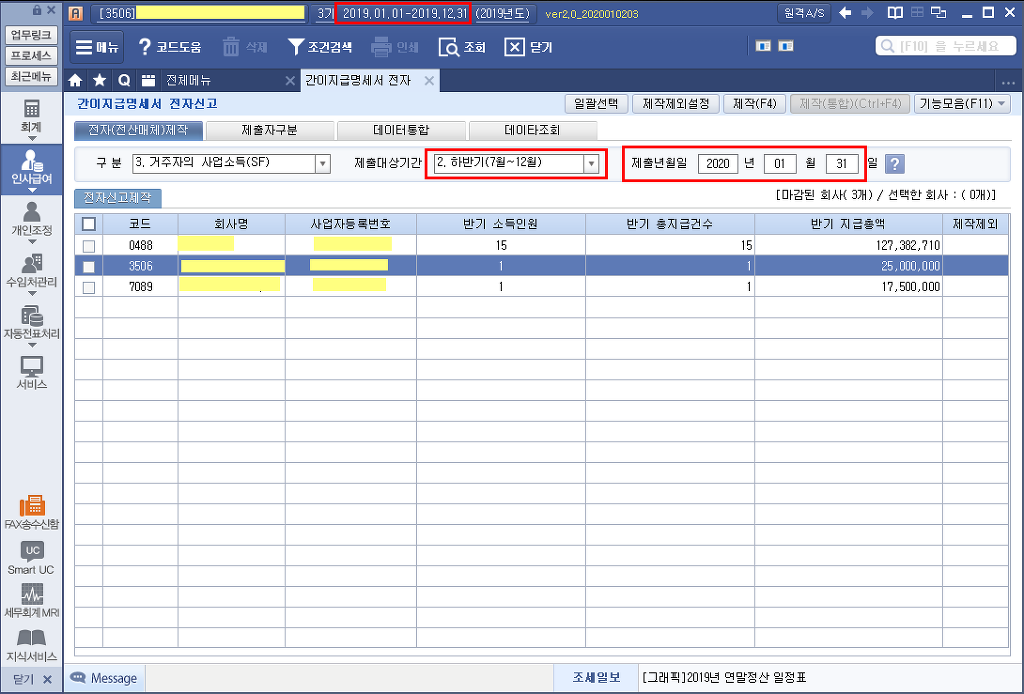This screenshot has width=1024, height=694.
Task: Check the row 7089 checkbox
Action: 89,287
